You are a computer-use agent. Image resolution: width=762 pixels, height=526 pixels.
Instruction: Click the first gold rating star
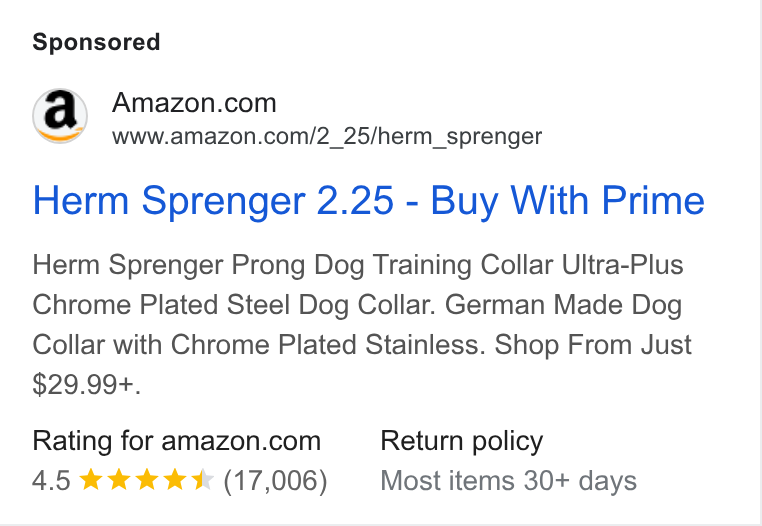click(90, 479)
